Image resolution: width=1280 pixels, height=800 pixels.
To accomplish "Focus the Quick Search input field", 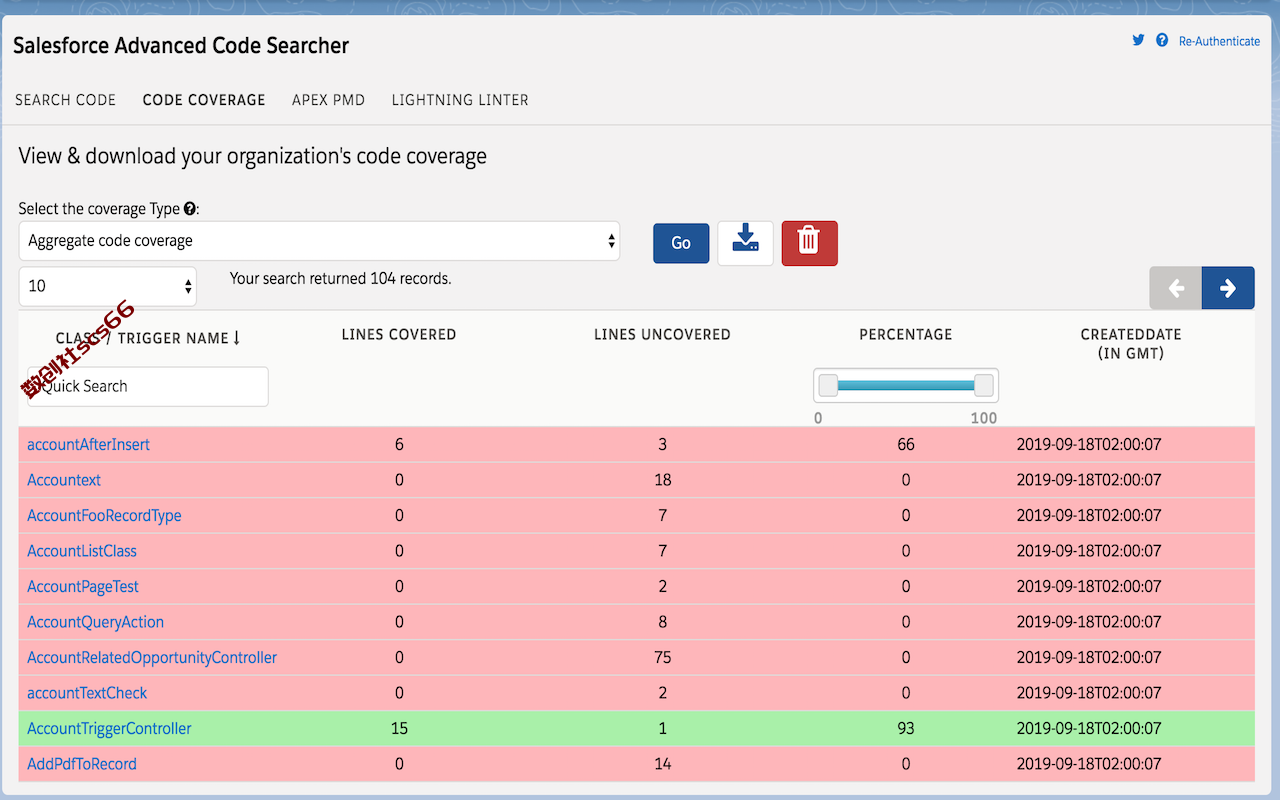I will (x=148, y=386).
